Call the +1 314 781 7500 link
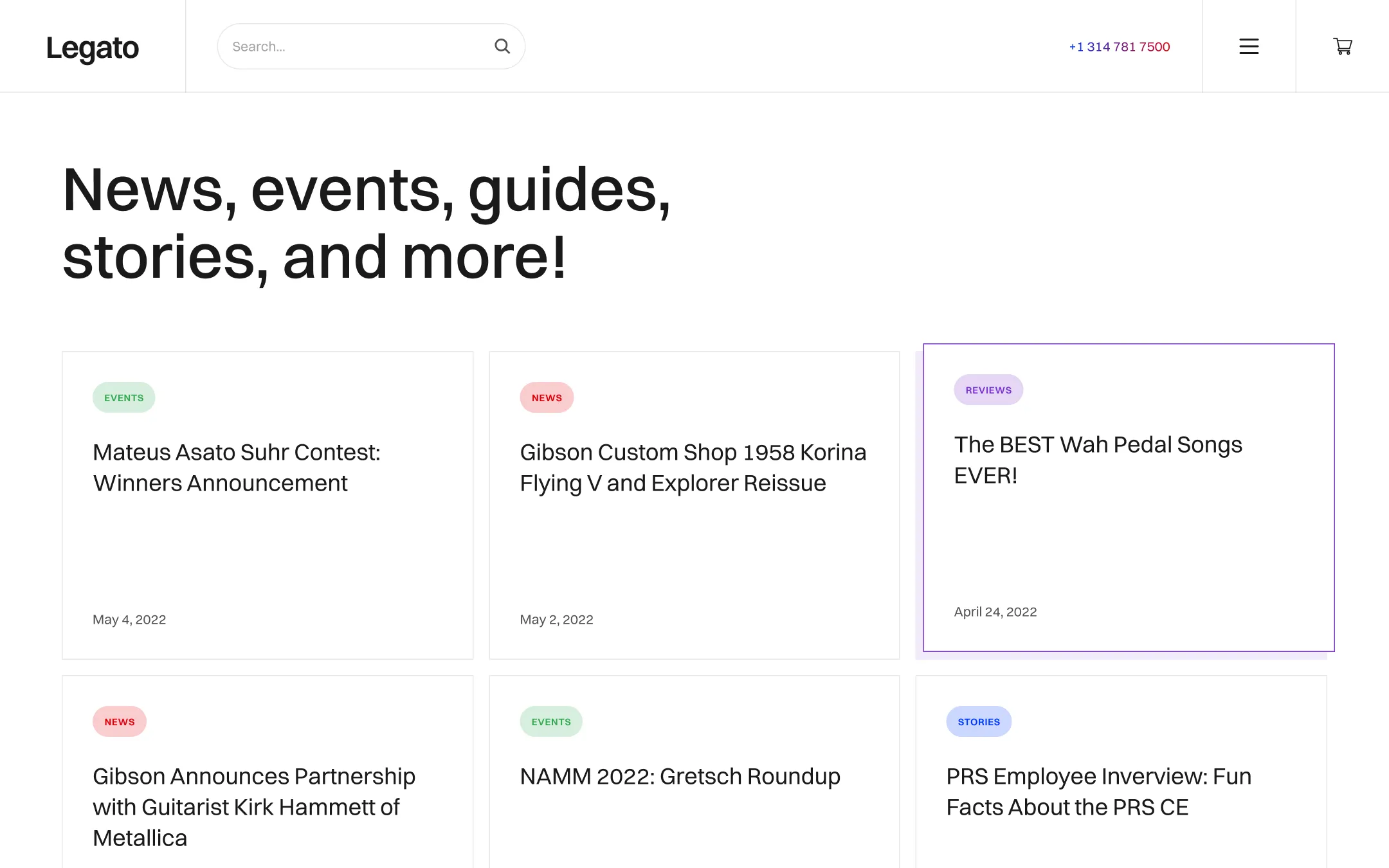 click(1119, 47)
